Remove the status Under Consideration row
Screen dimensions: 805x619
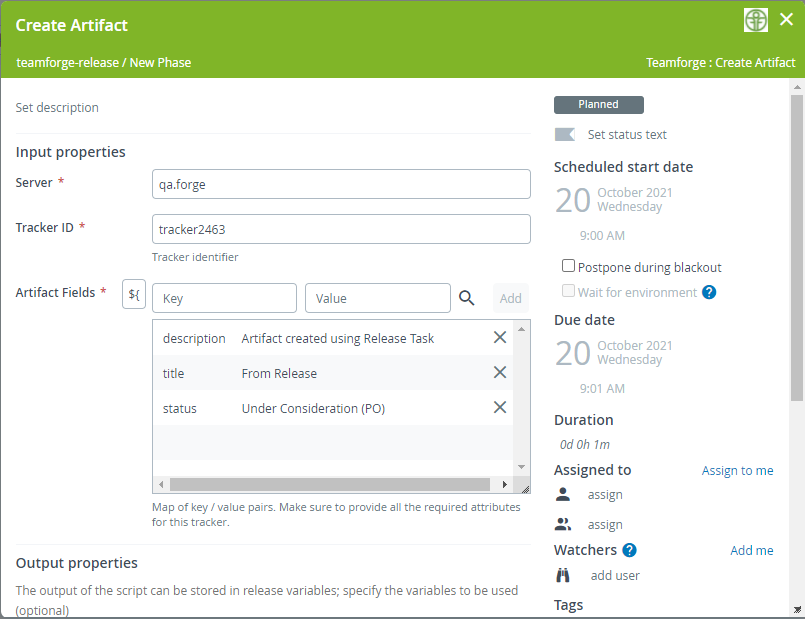pos(500,408)
